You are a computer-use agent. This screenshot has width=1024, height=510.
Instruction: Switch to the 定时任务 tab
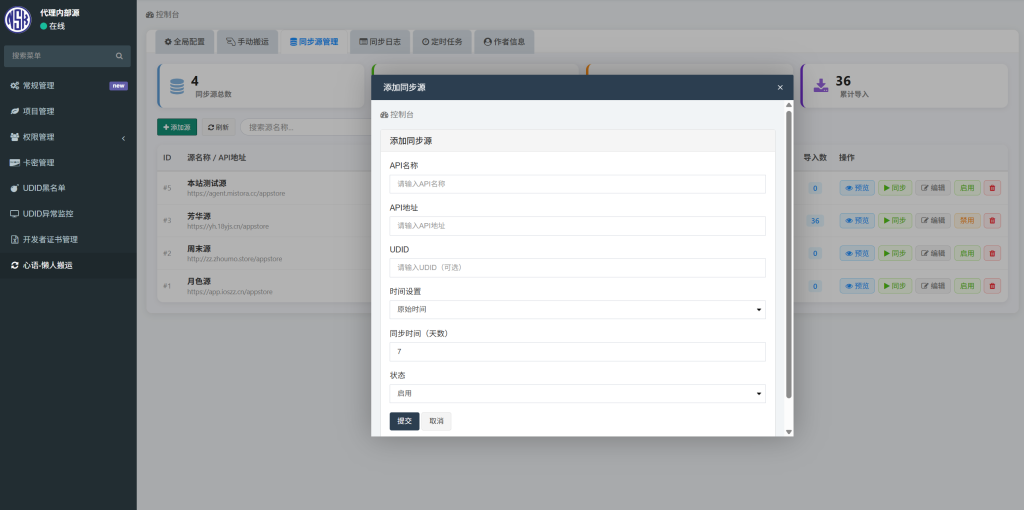441,42
